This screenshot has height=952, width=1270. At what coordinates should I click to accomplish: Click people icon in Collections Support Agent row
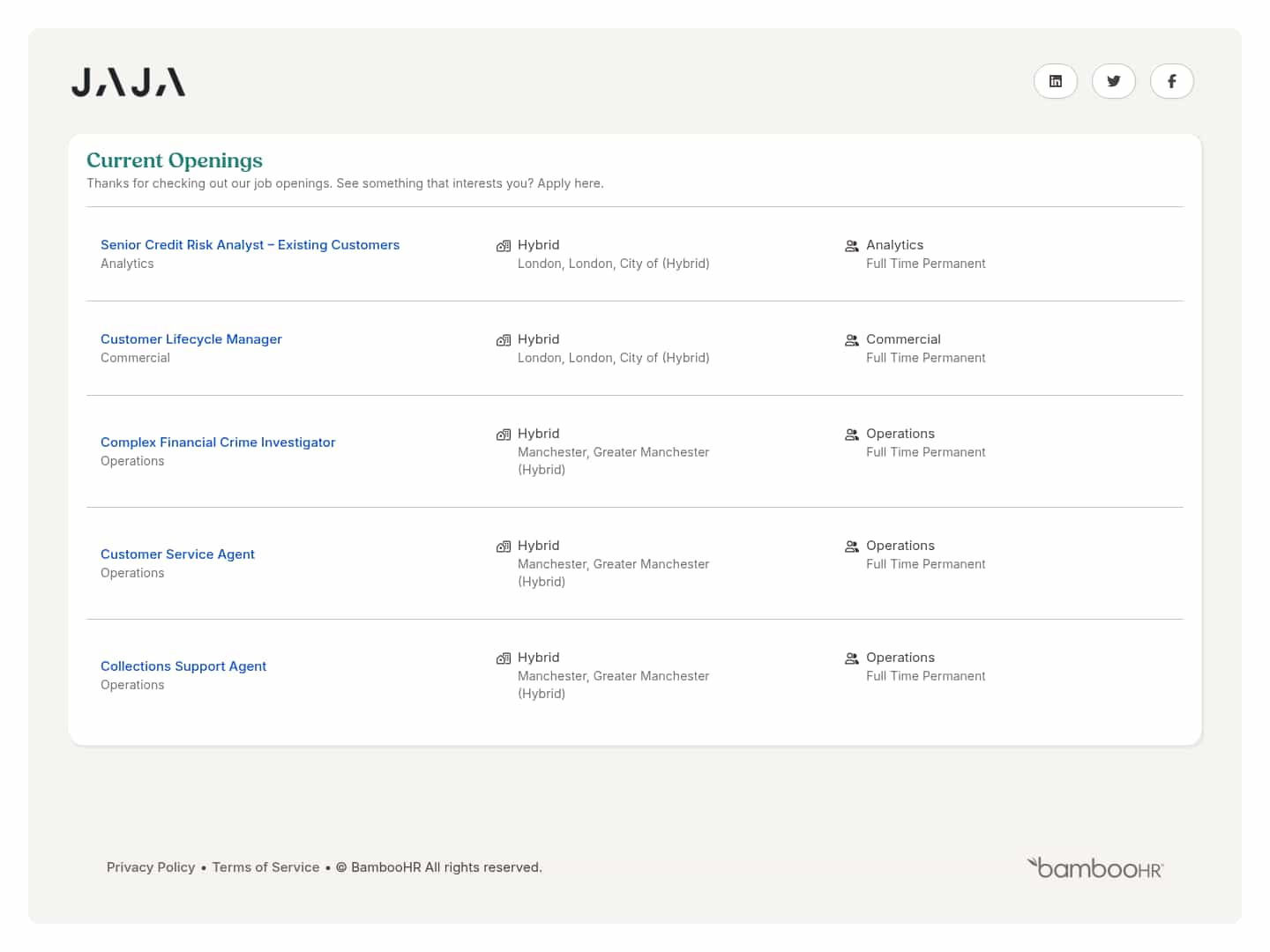tap(852, 658)
